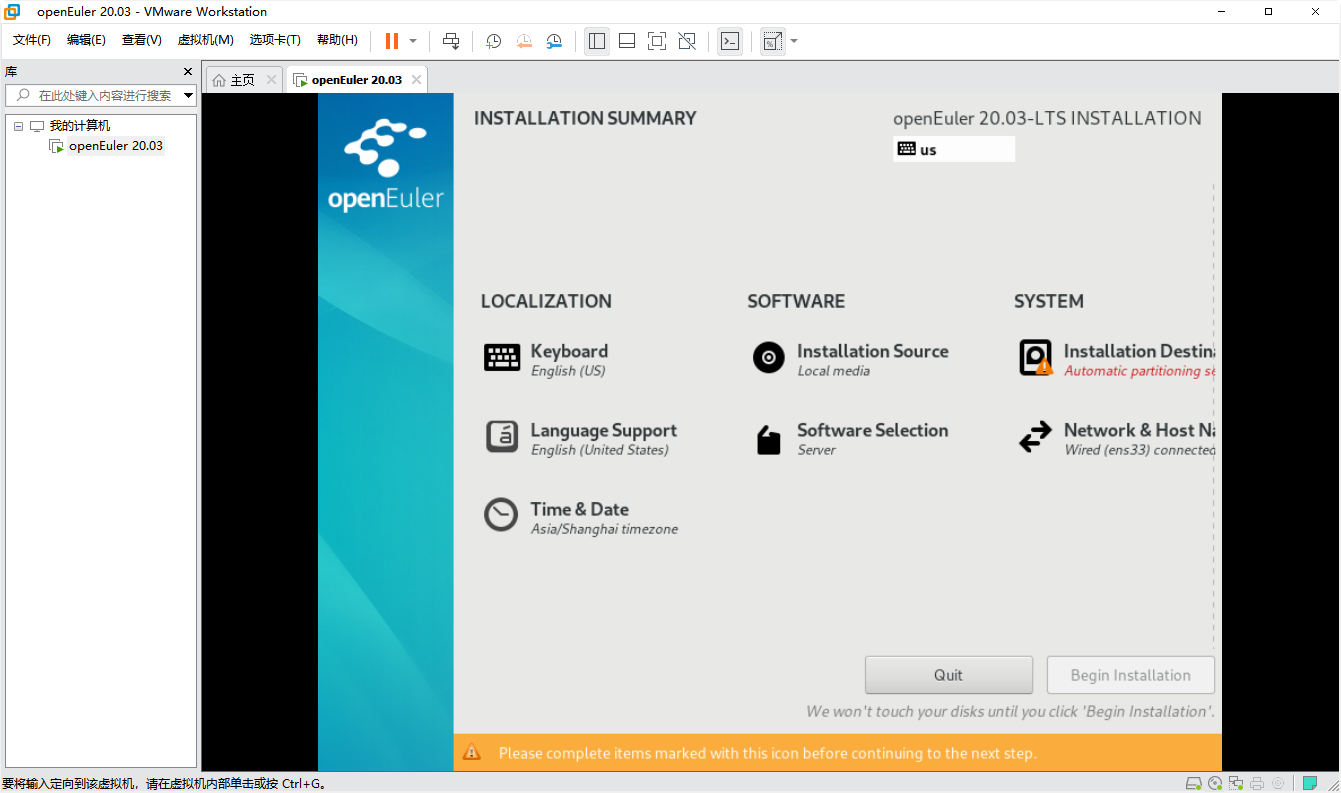Collapse the 我的计算机 tree node
This screenshot has height=793, width=1341.
pos(18,126)
